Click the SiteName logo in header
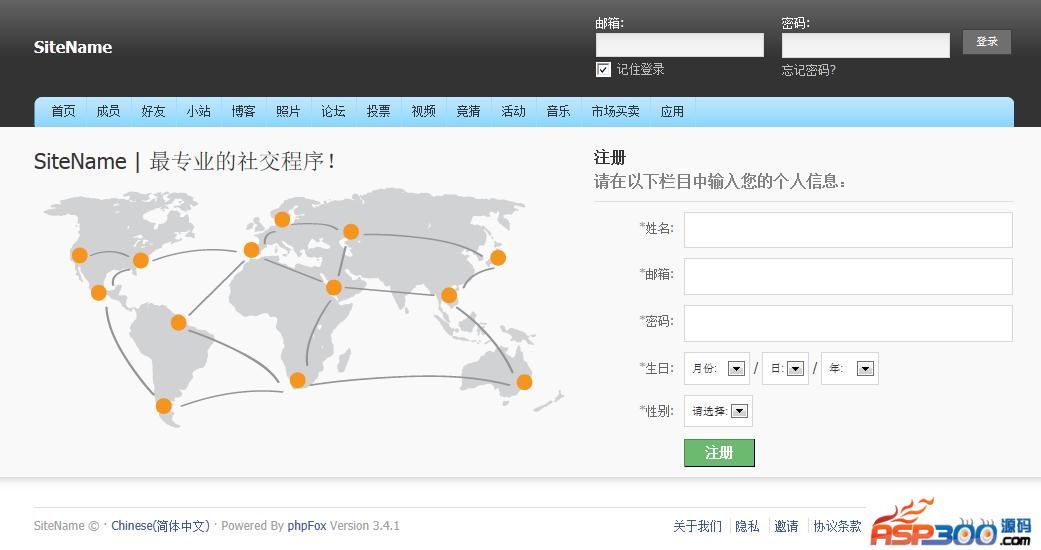 [73, 47]
